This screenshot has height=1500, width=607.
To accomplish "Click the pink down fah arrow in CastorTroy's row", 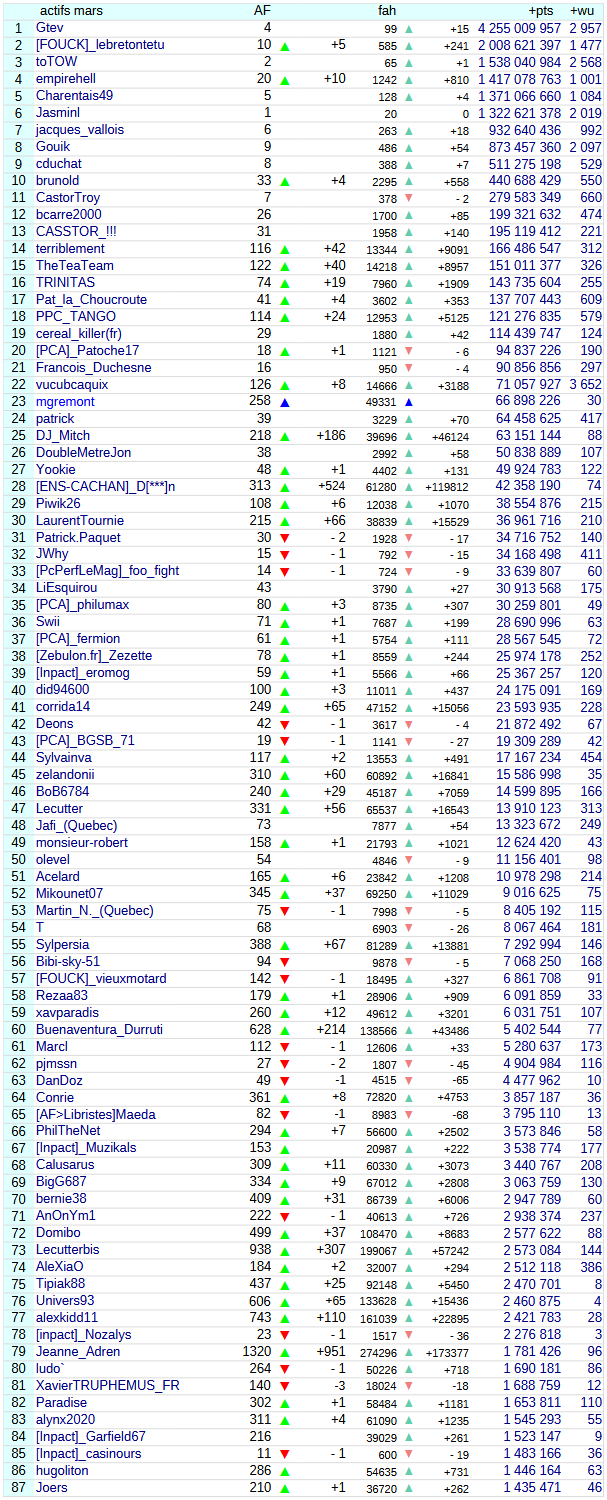I will 408,199.
